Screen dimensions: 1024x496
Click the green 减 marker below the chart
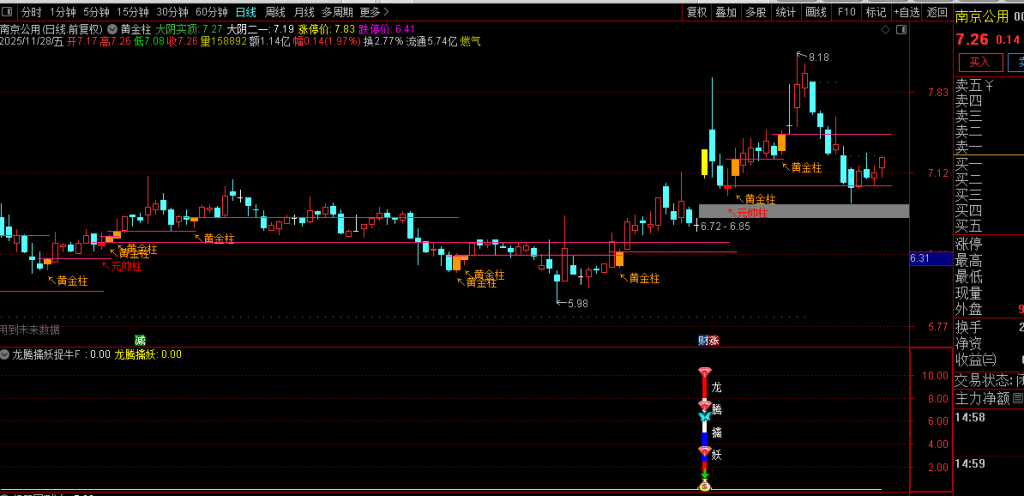click(x=141, y=341)
